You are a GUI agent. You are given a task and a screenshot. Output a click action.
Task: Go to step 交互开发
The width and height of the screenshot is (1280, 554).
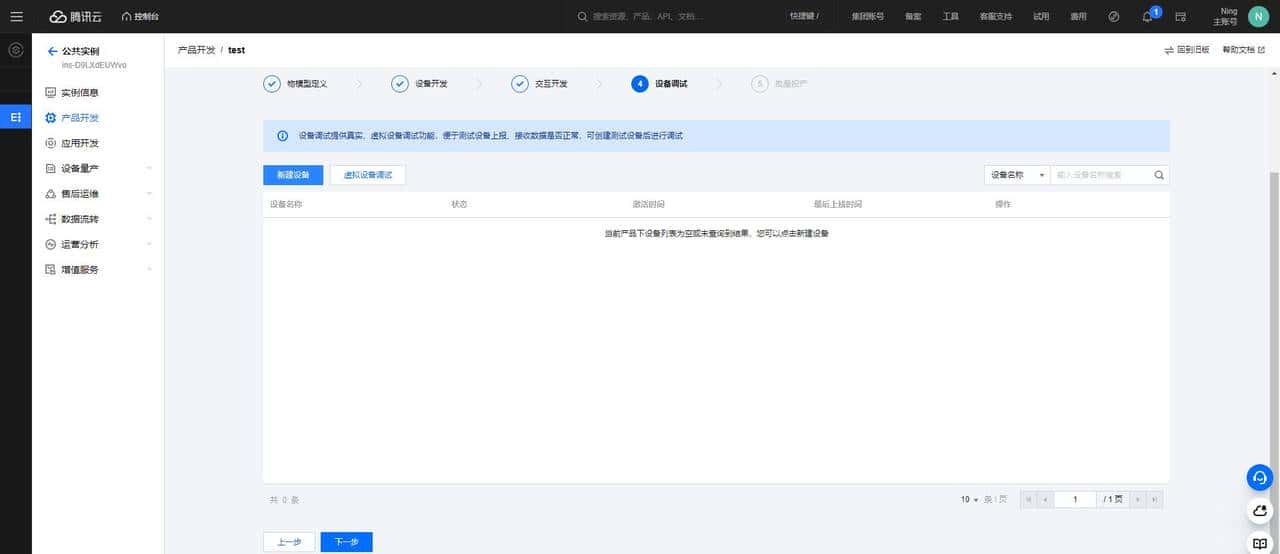point(539,84)
